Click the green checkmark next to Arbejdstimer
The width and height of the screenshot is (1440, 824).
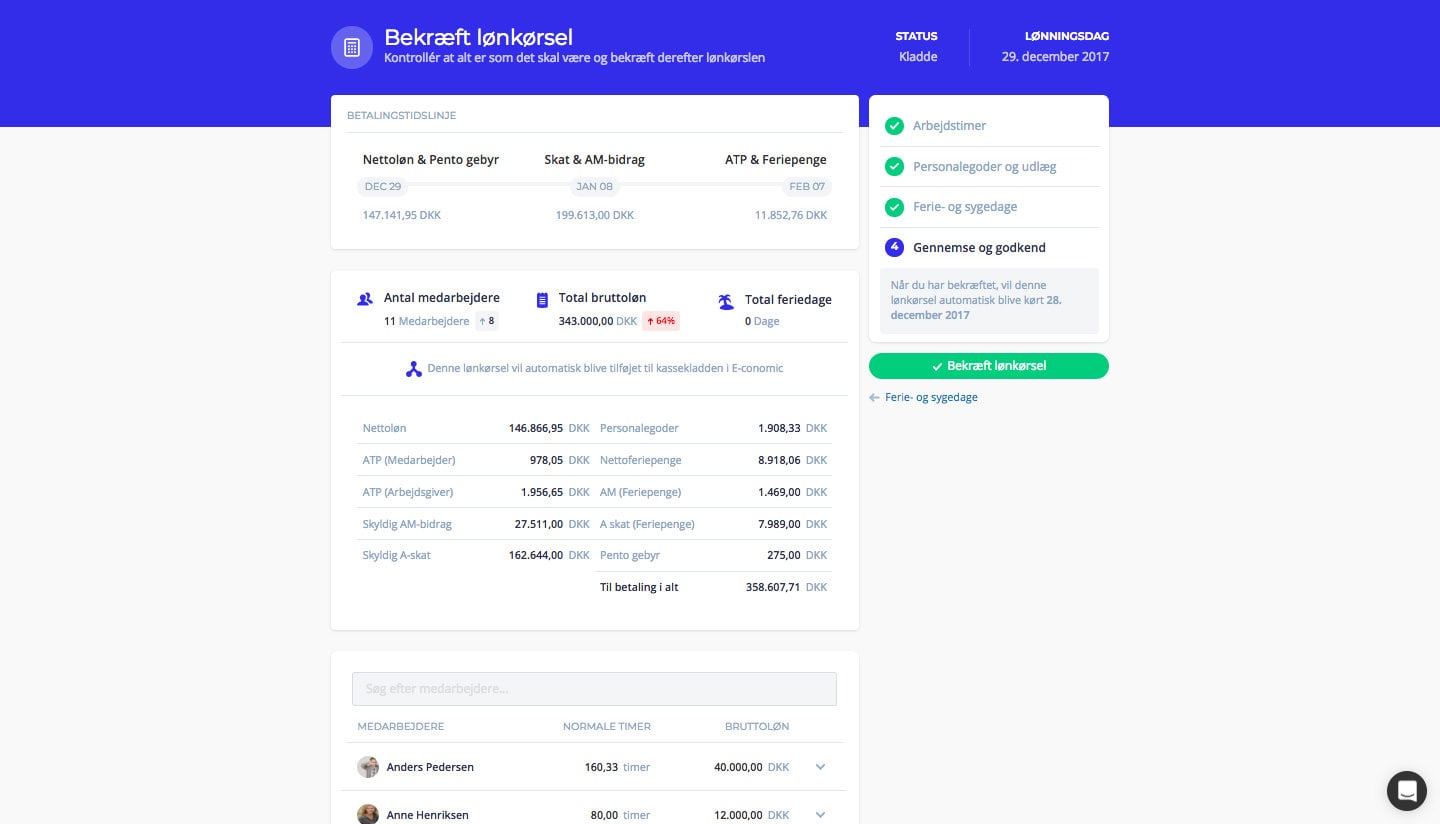coord(894,126)
